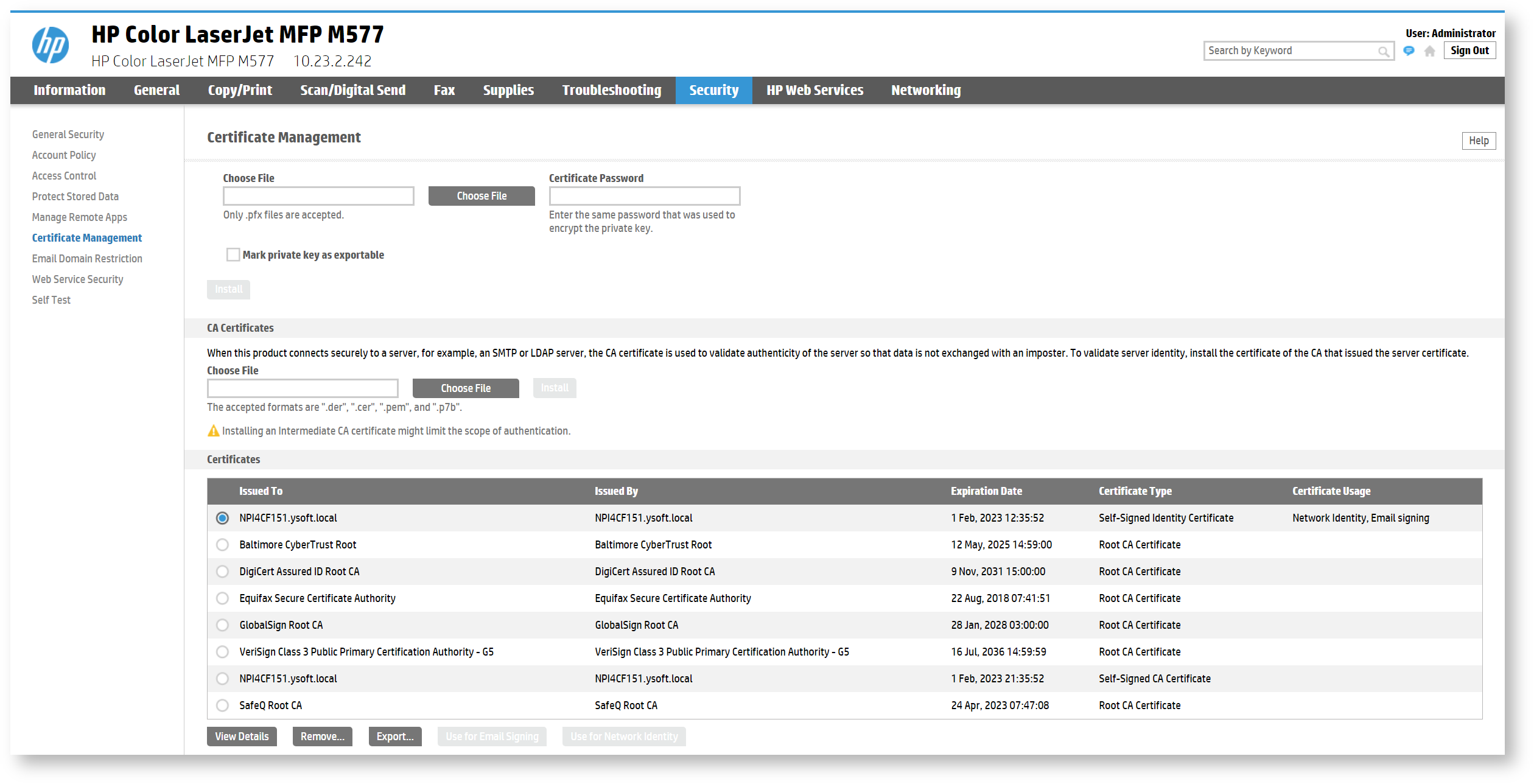This screenshot has height=784, width=1534.
Task: Select the Self-Signed CA Certificate row radio
Action: pos(222,679)
